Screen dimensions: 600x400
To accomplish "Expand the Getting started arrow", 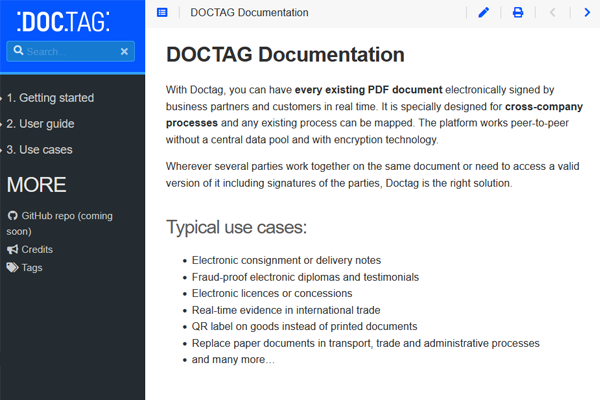I will 1,99.
